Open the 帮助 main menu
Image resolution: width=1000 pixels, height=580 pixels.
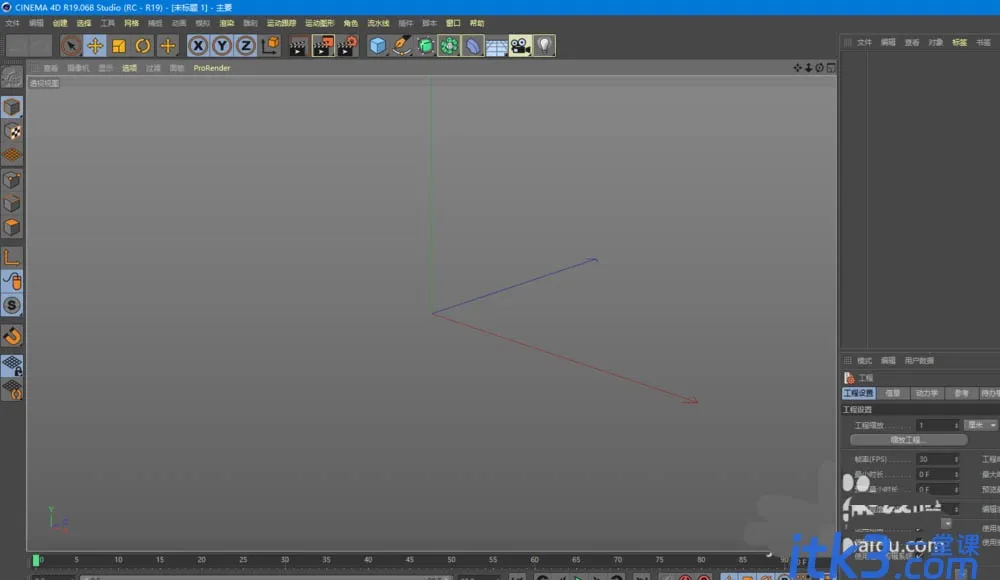[x=477, y=23]
